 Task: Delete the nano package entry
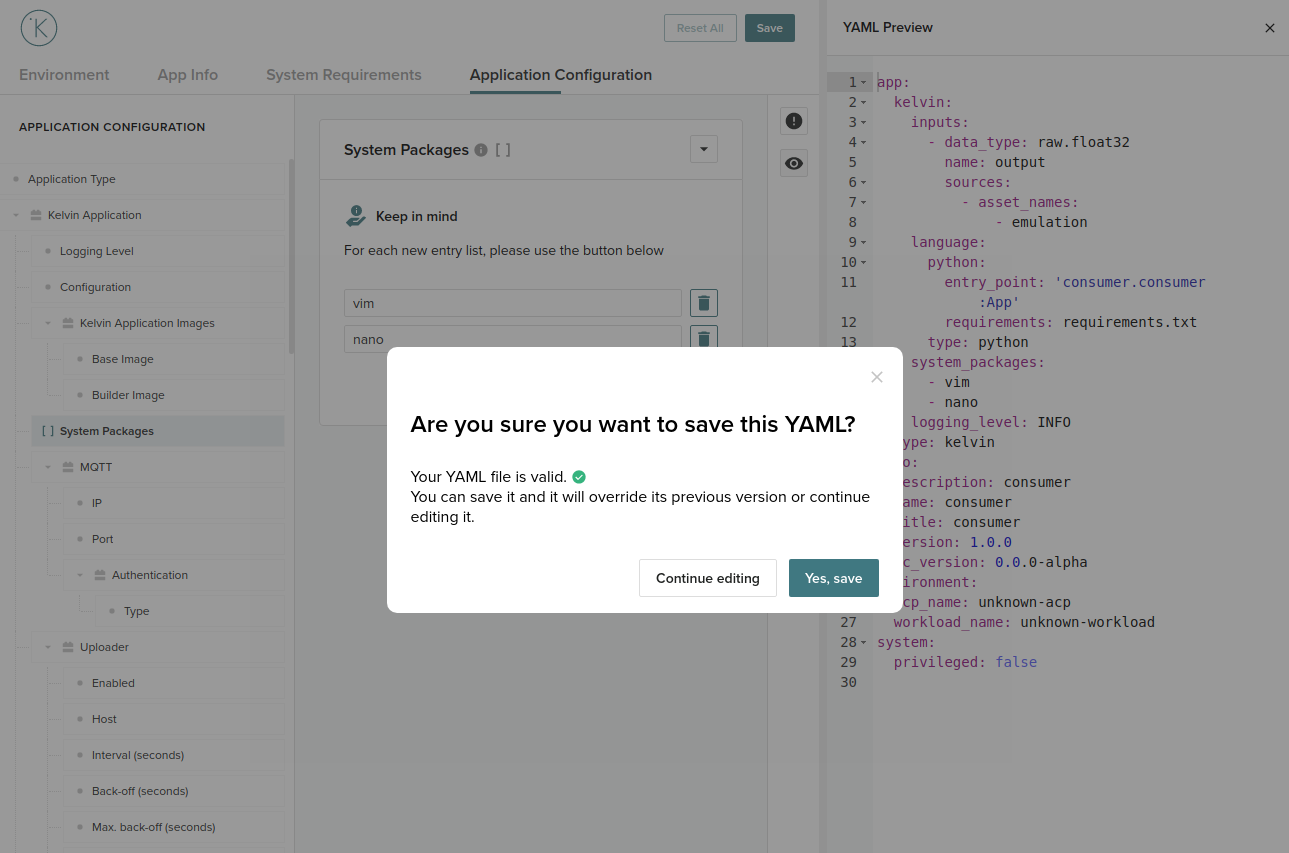tap(704, 338)
